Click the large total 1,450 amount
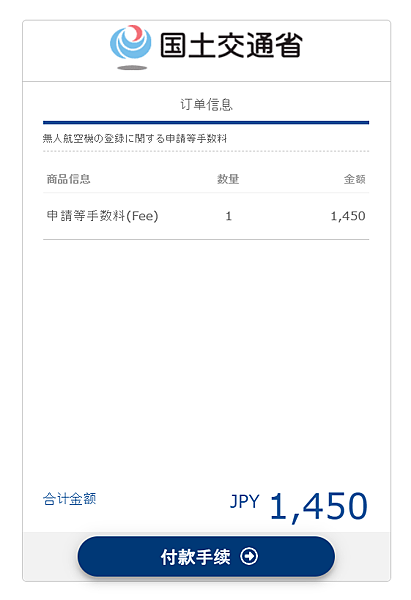411x600 pixels. coord(319,506)
